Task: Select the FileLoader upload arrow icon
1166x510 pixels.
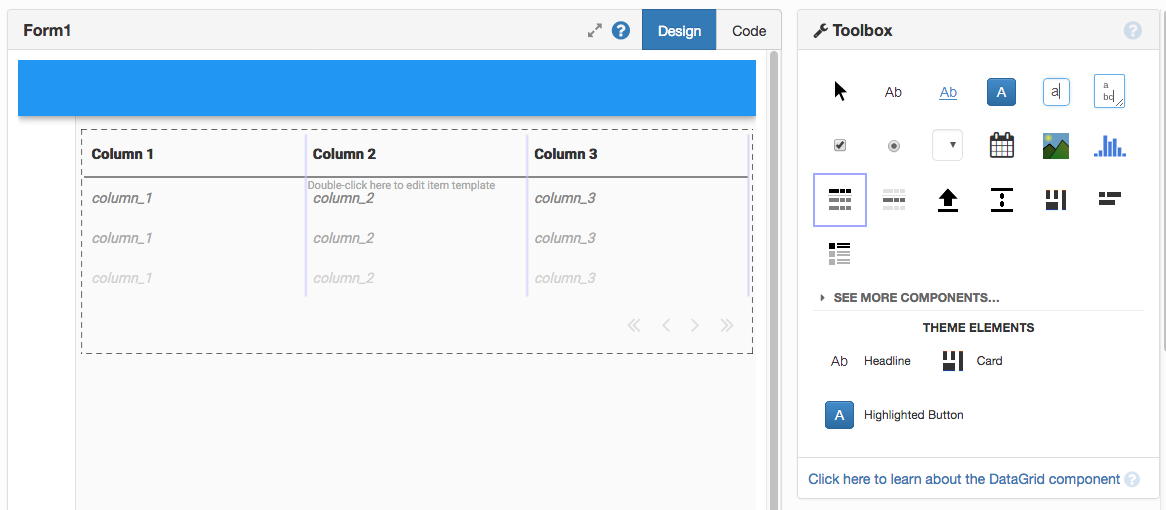Action: click(948, 200)
